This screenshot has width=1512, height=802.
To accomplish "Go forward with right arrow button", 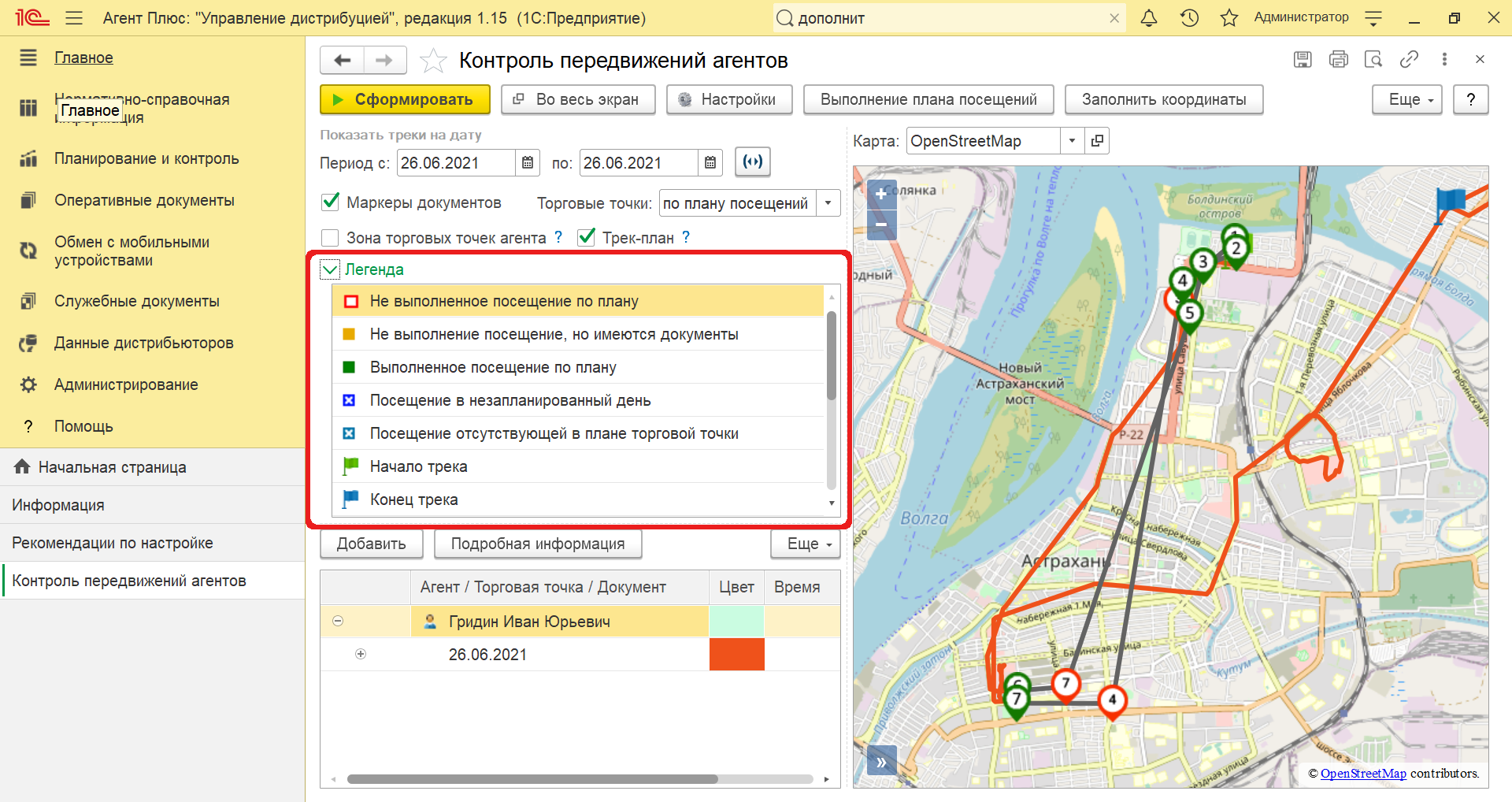I will coord(384,60).
